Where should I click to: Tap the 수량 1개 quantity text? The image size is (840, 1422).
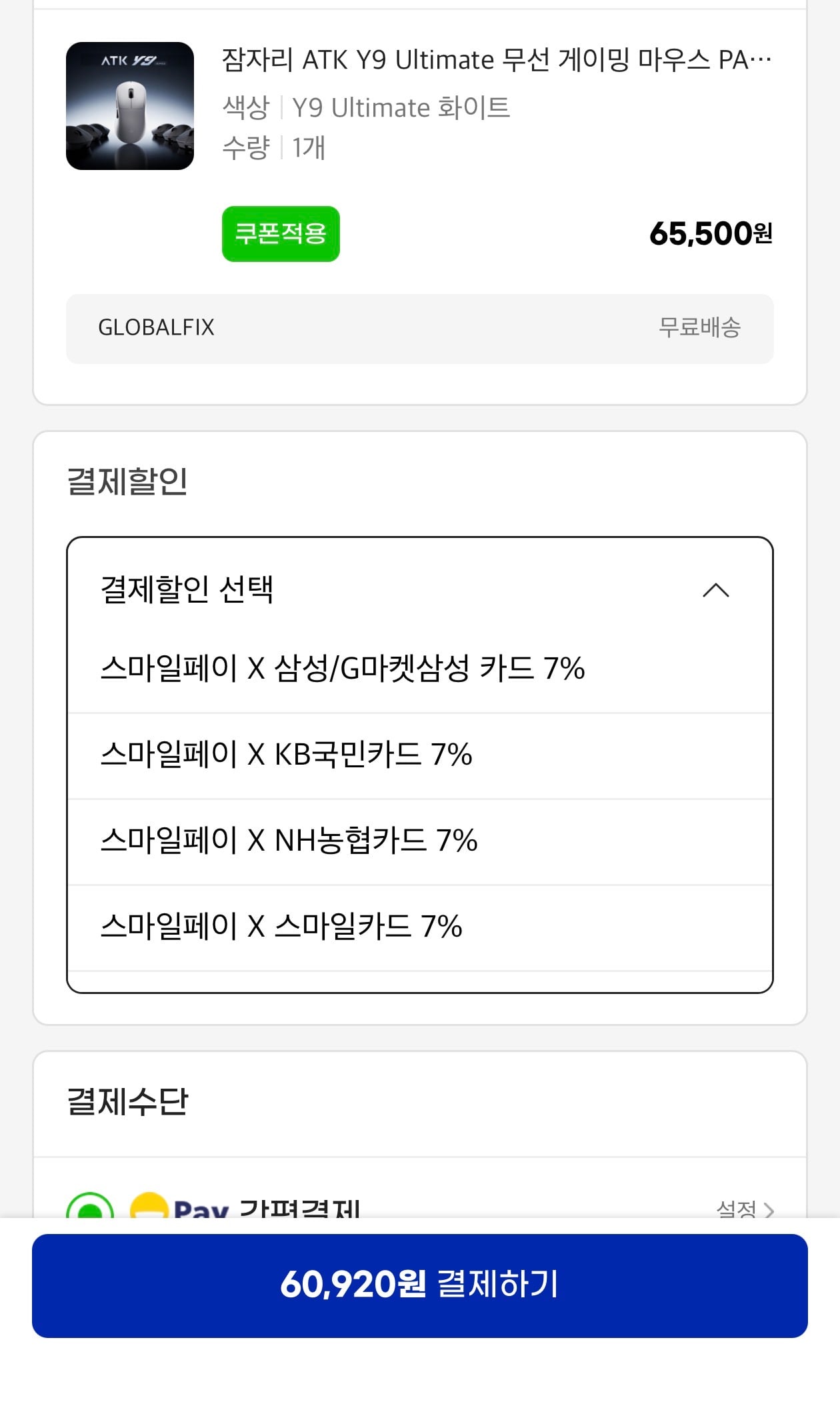coord(274,147)
